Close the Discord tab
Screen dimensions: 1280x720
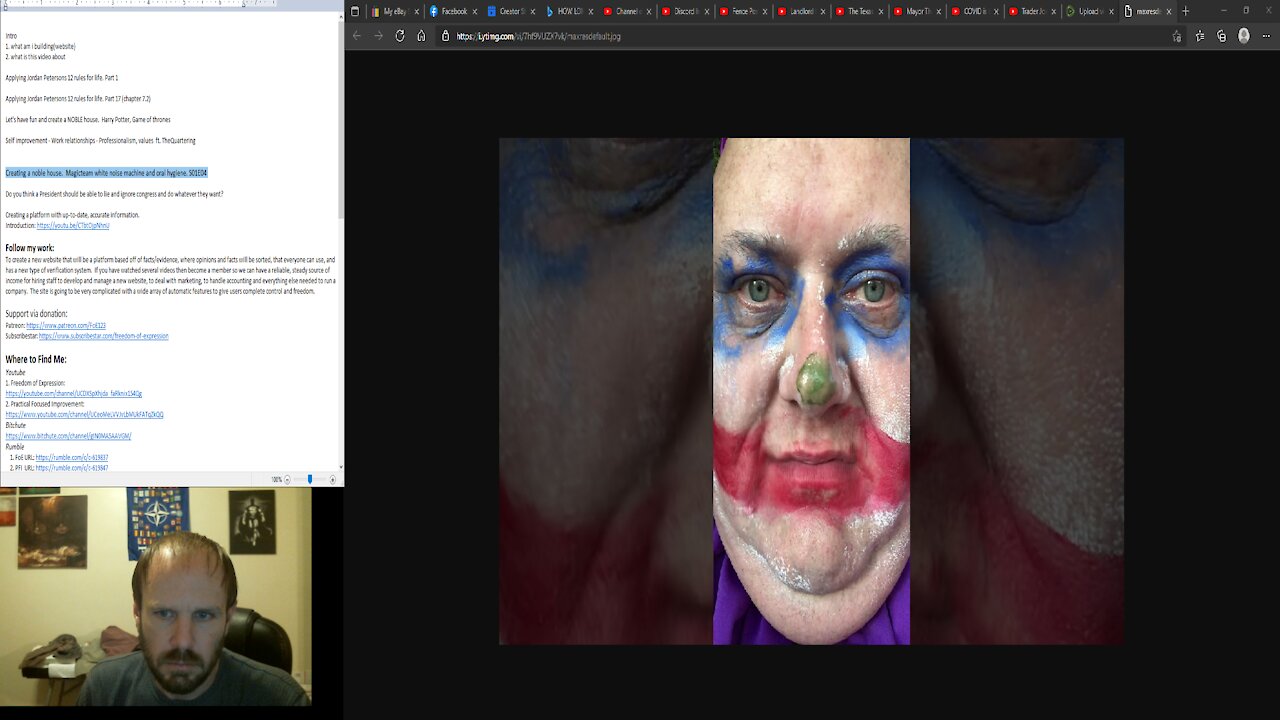click(x=707, y=11)
